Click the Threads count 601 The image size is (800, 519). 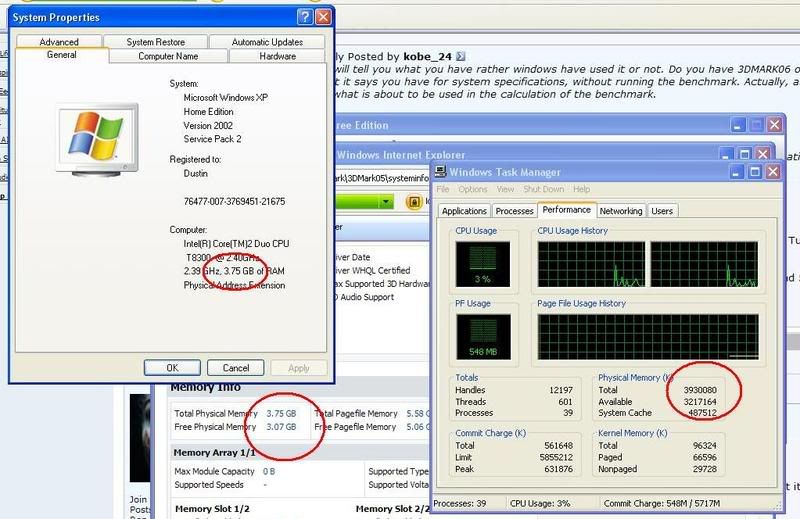565,402
